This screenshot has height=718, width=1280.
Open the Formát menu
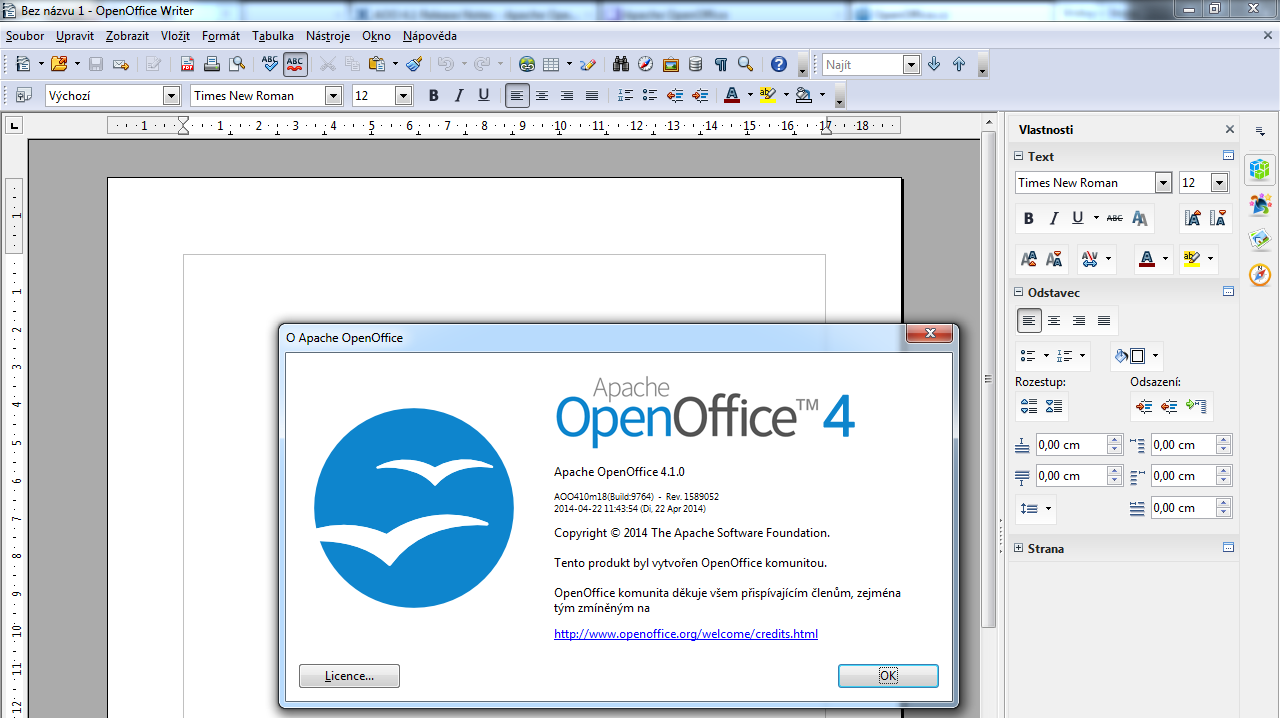[x=221, y=36]
